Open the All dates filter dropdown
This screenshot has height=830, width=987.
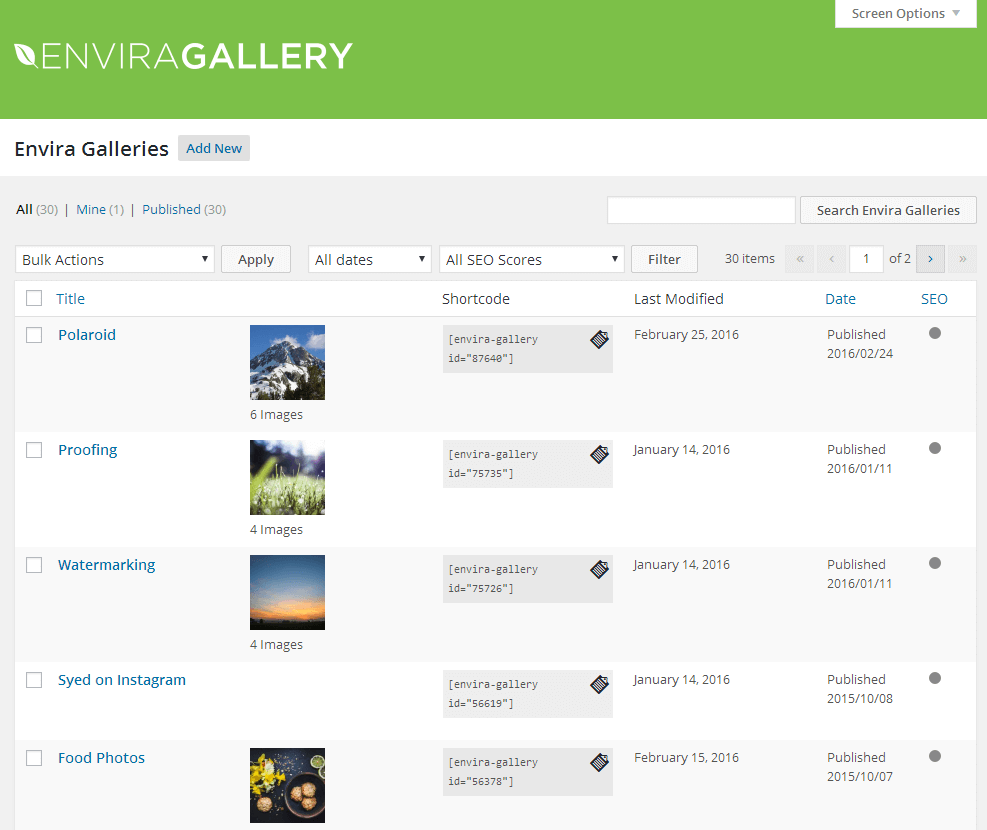tap(369, 259)
